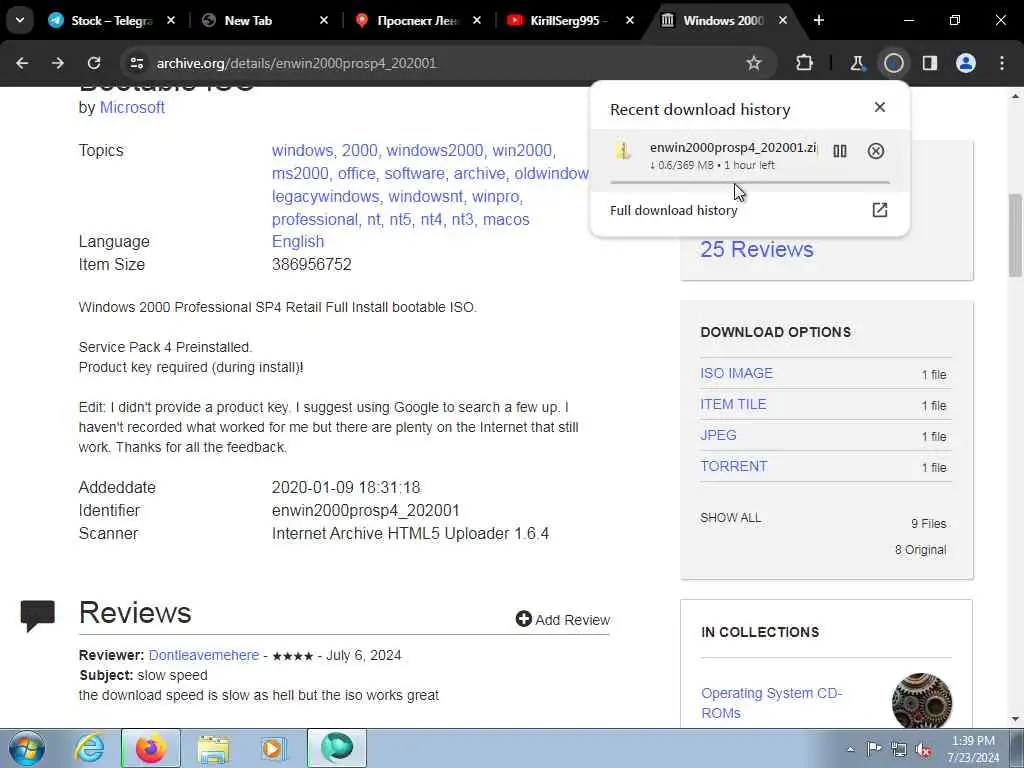Download the ITEM TILE option
Viewport: 1024px width, 768px height.
pos(733,404)
